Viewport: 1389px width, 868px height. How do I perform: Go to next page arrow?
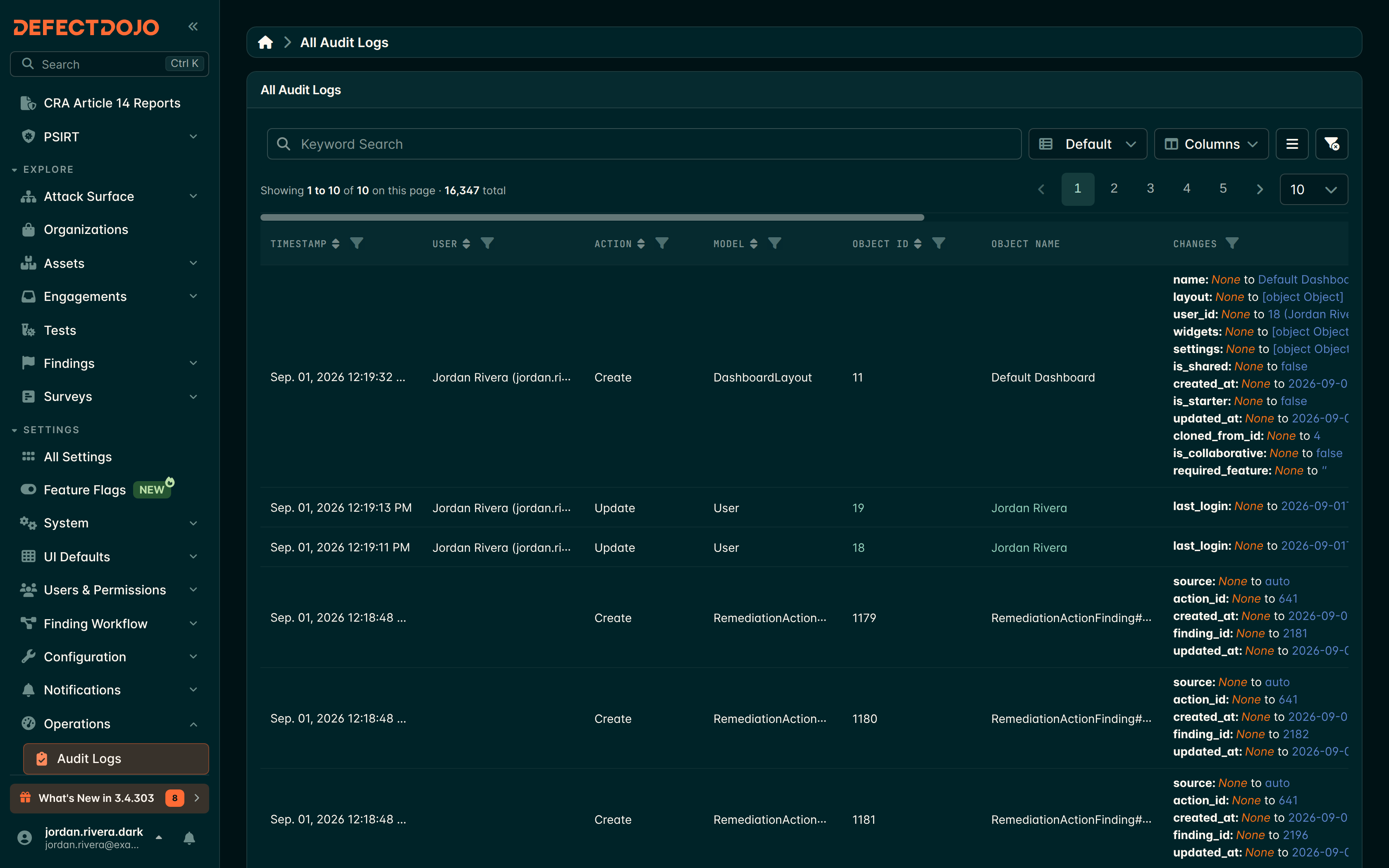pyautogui.click(x=1259, y=189)
